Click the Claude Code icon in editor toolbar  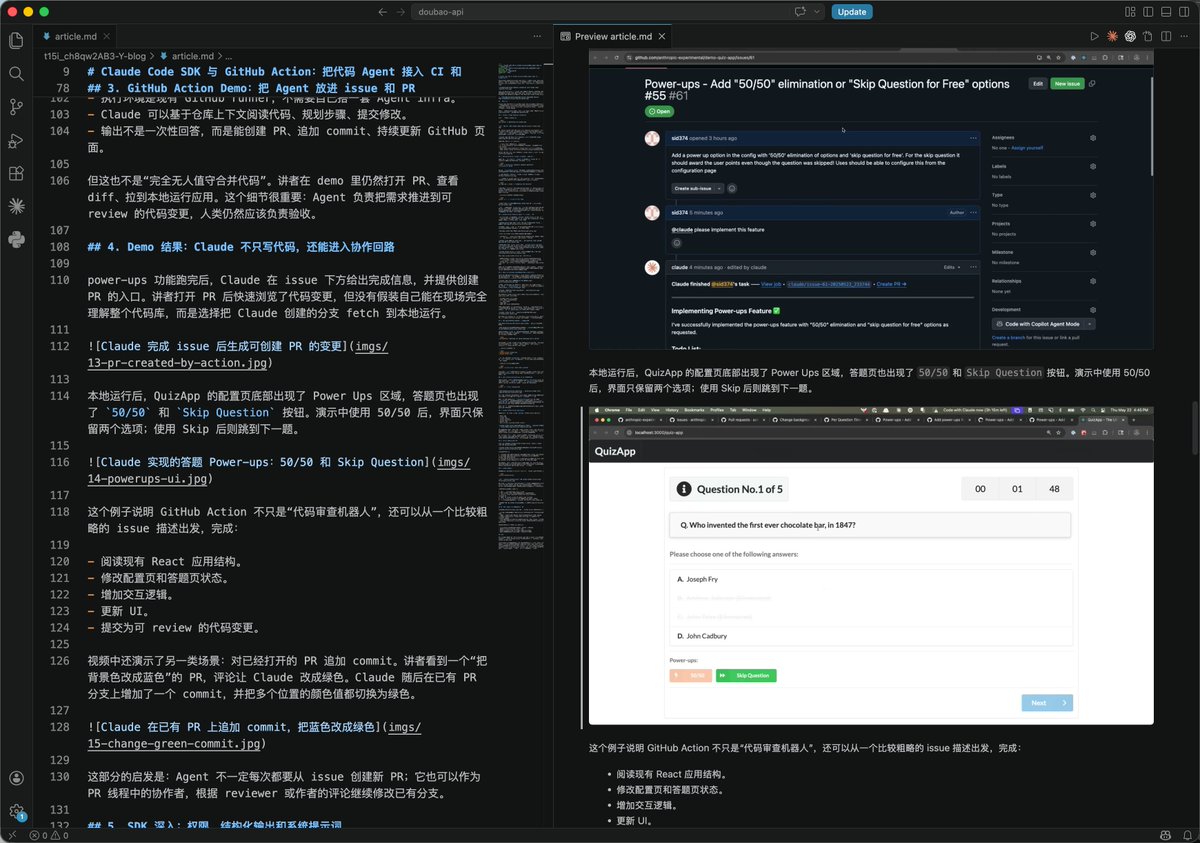pos(1112,36)
